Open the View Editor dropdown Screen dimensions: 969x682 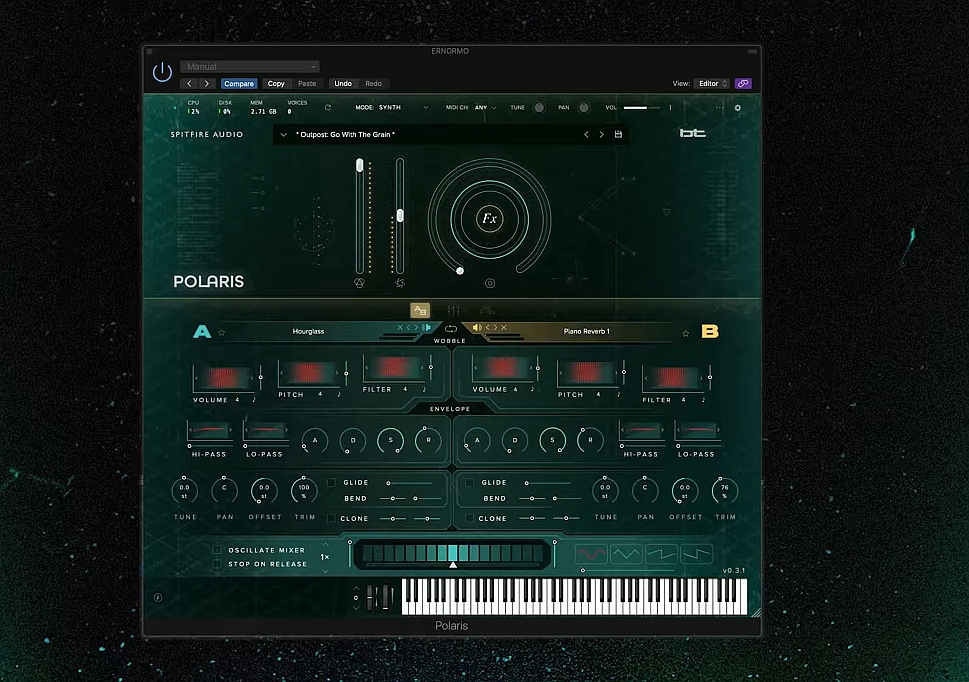point(713,83)
